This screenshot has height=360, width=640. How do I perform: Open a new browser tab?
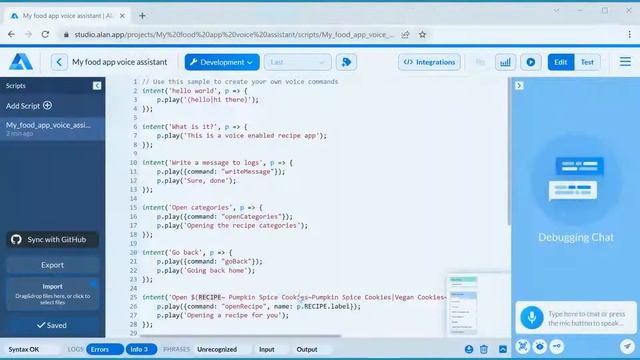click(142, 16)
